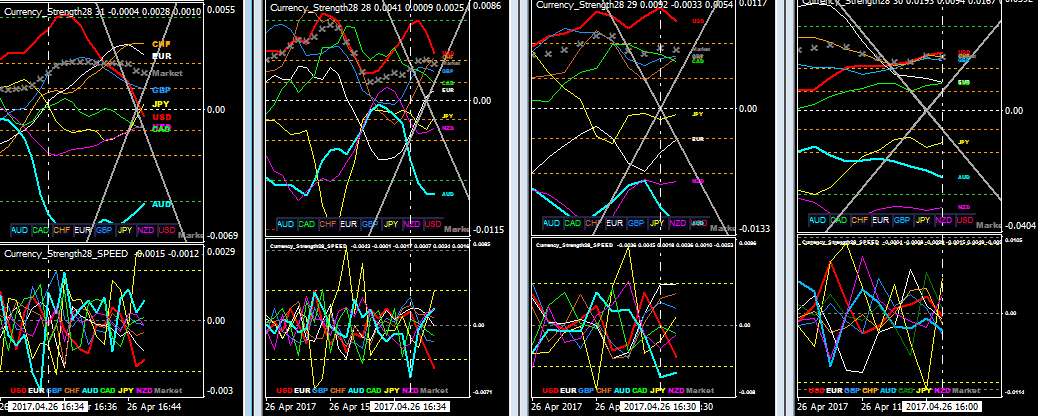Enable AUD button in Currency_Strength28 30 chart
Screen dimensions: 1038x416
[818, 220]
